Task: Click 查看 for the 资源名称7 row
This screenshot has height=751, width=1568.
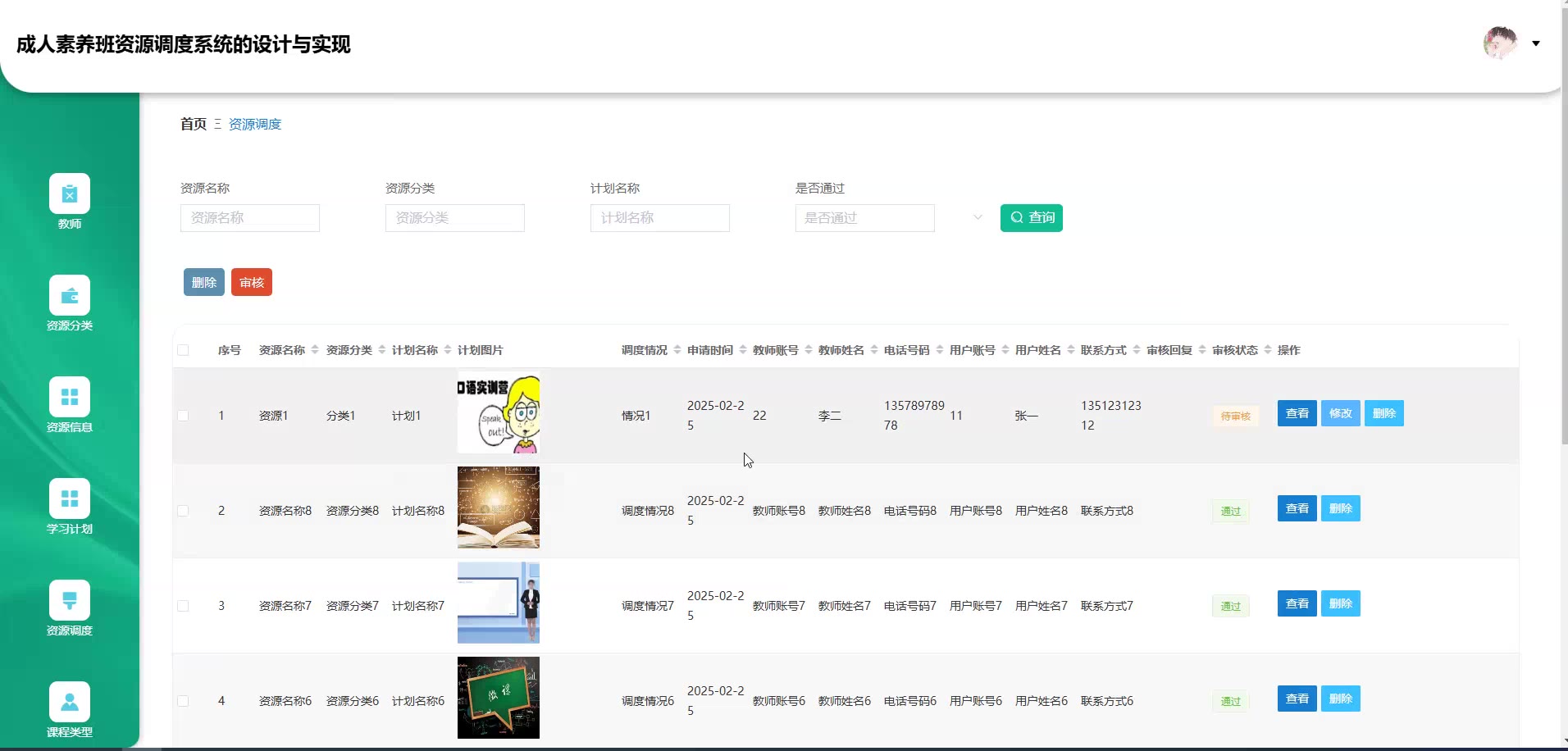Action: click(1297, 603)
